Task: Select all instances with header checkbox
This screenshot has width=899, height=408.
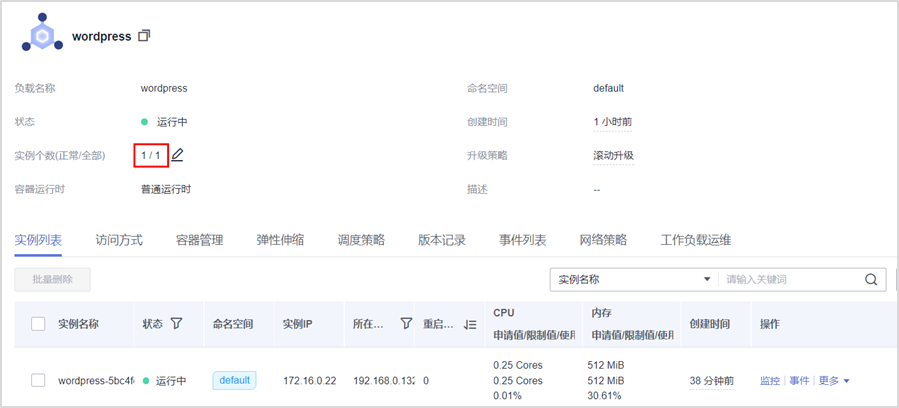Action: 38,324
